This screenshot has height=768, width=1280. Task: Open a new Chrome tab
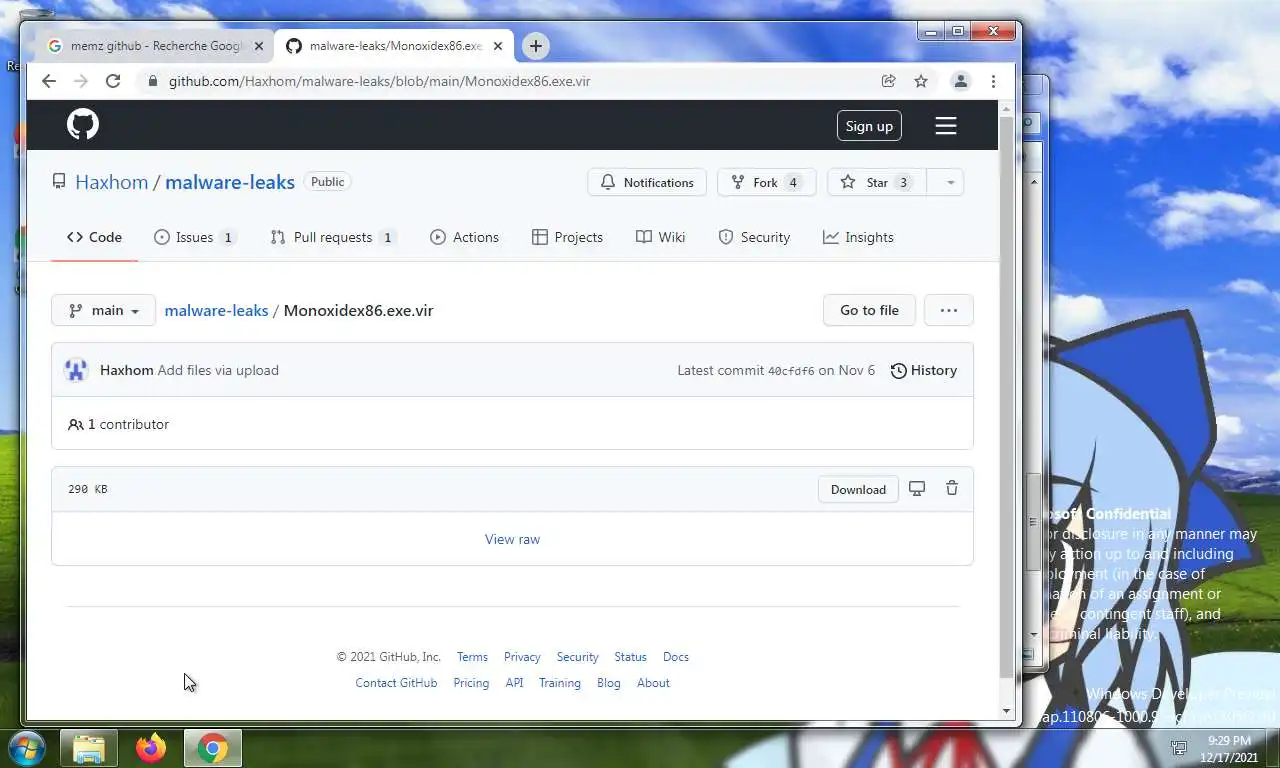coord(536,46)
